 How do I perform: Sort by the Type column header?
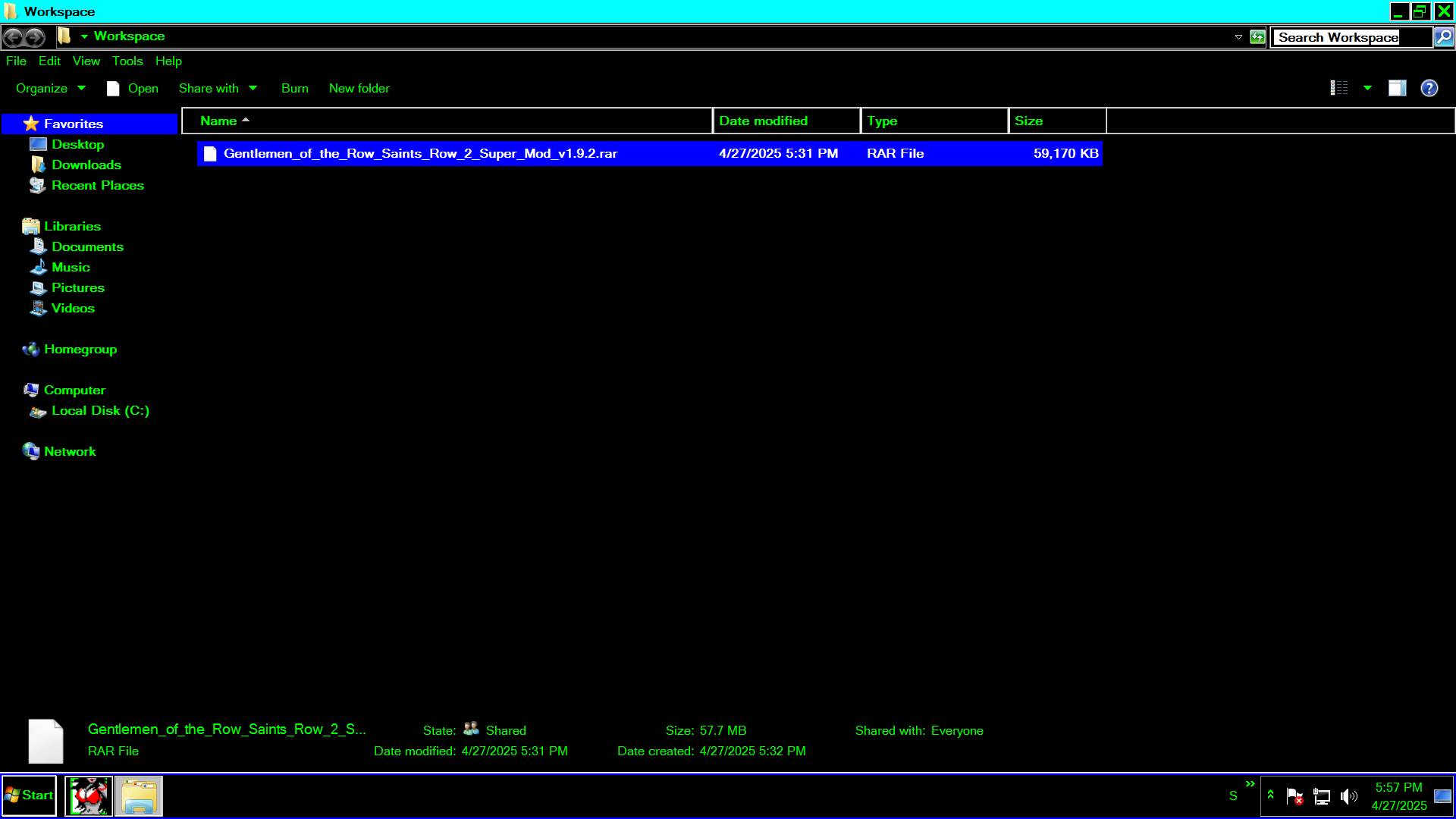click(x=934, y=121)
